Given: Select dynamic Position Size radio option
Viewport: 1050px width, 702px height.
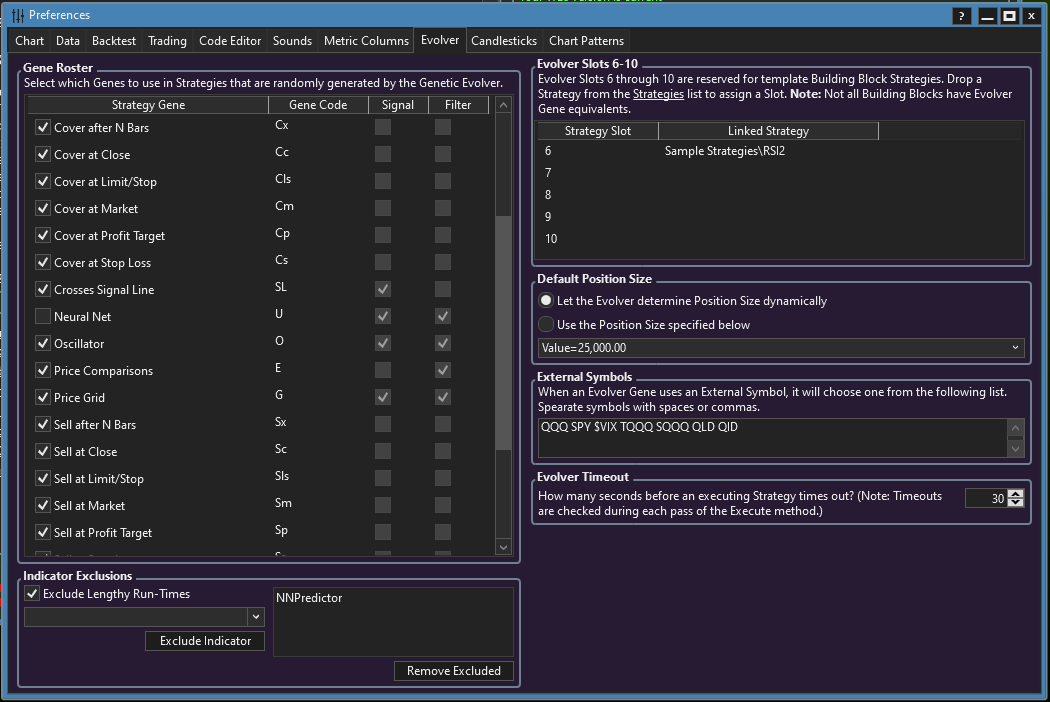Looking at the screenshot, I should (x=546, y=301).
